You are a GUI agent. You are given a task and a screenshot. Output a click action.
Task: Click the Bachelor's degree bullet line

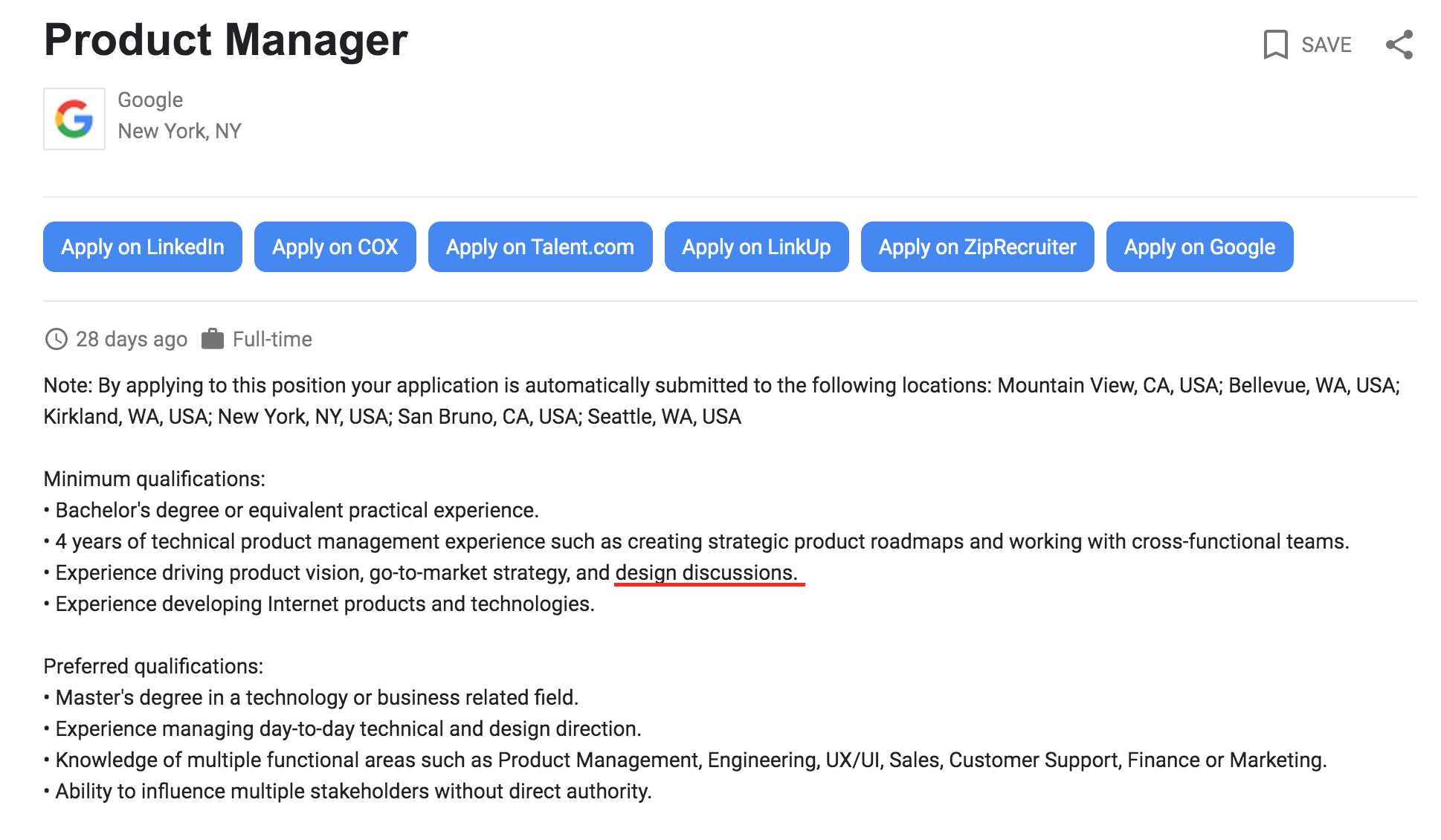click(291, 510)
